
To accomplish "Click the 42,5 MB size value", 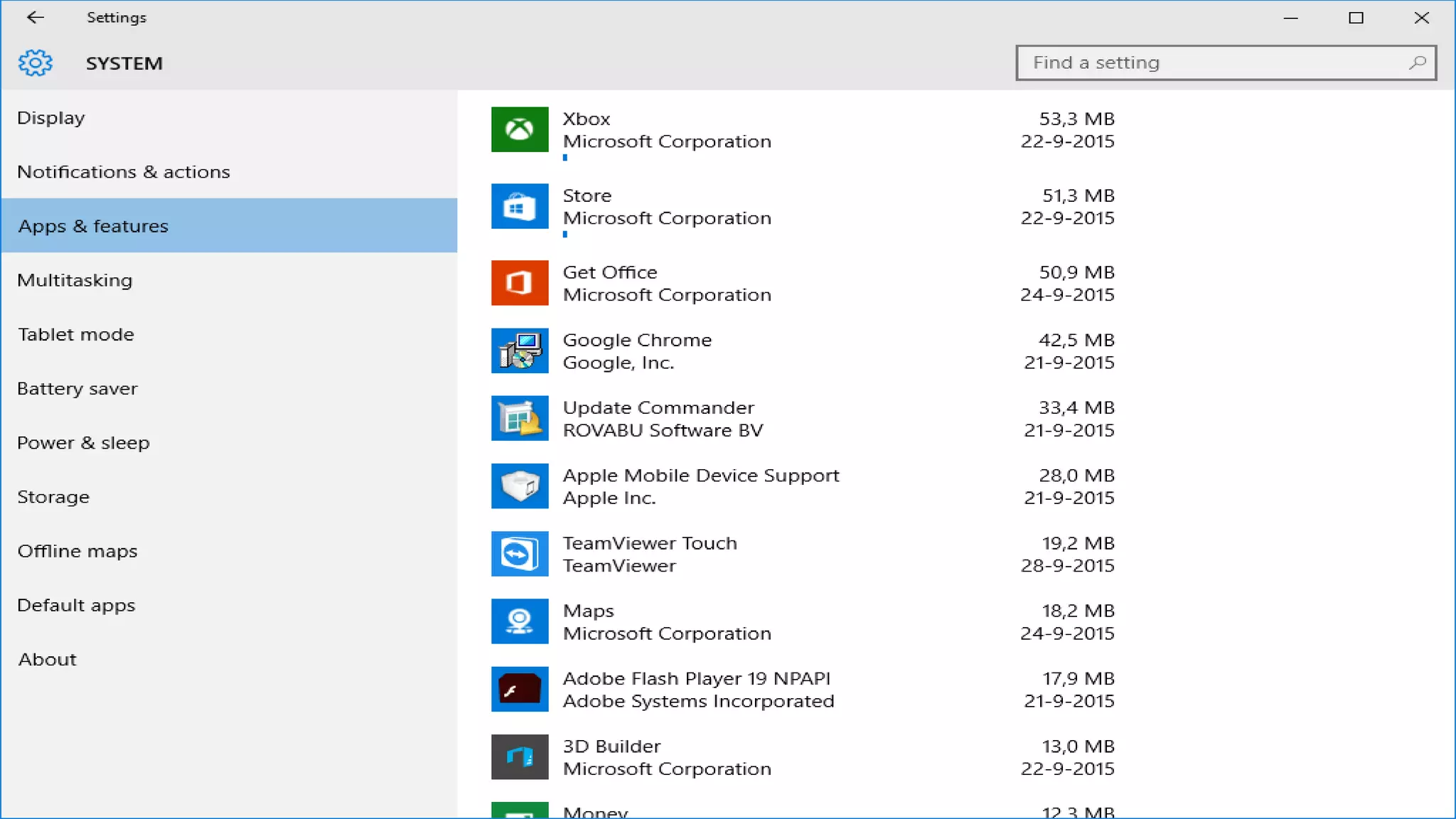I will [1077, 340].
